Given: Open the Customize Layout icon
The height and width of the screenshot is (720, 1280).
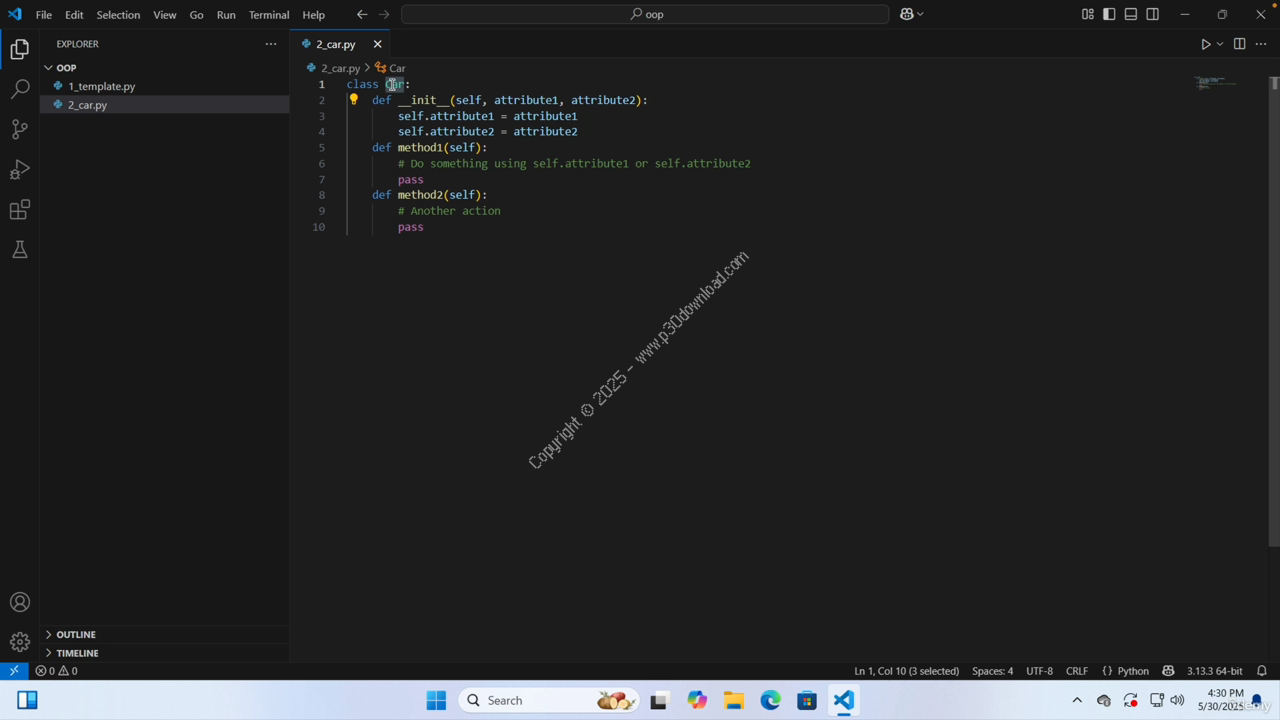Looking at the screenshot, I should [x=1088, y=14].
